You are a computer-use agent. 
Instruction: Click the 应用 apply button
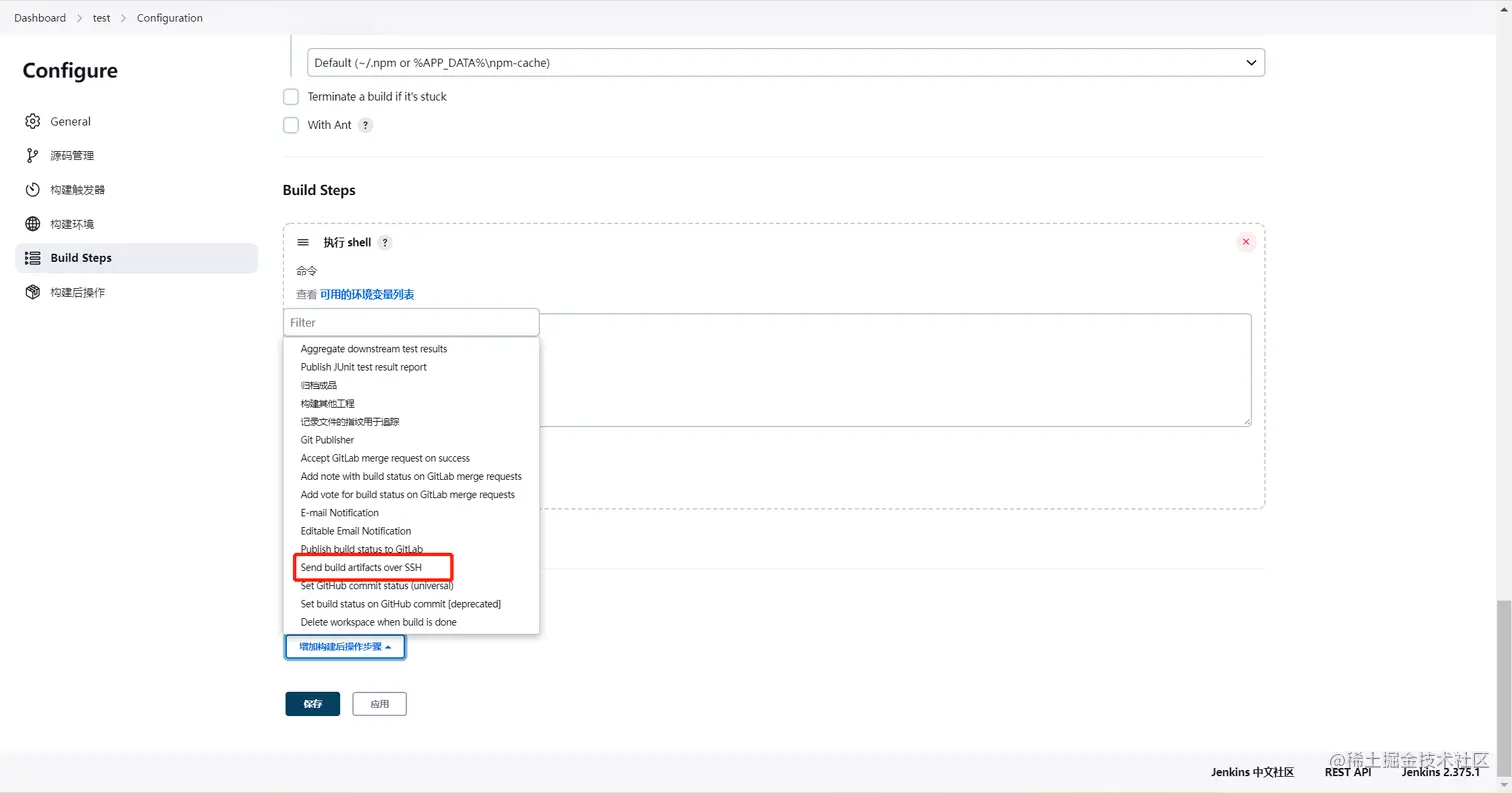pyautogui.click(x=380, y=704)
